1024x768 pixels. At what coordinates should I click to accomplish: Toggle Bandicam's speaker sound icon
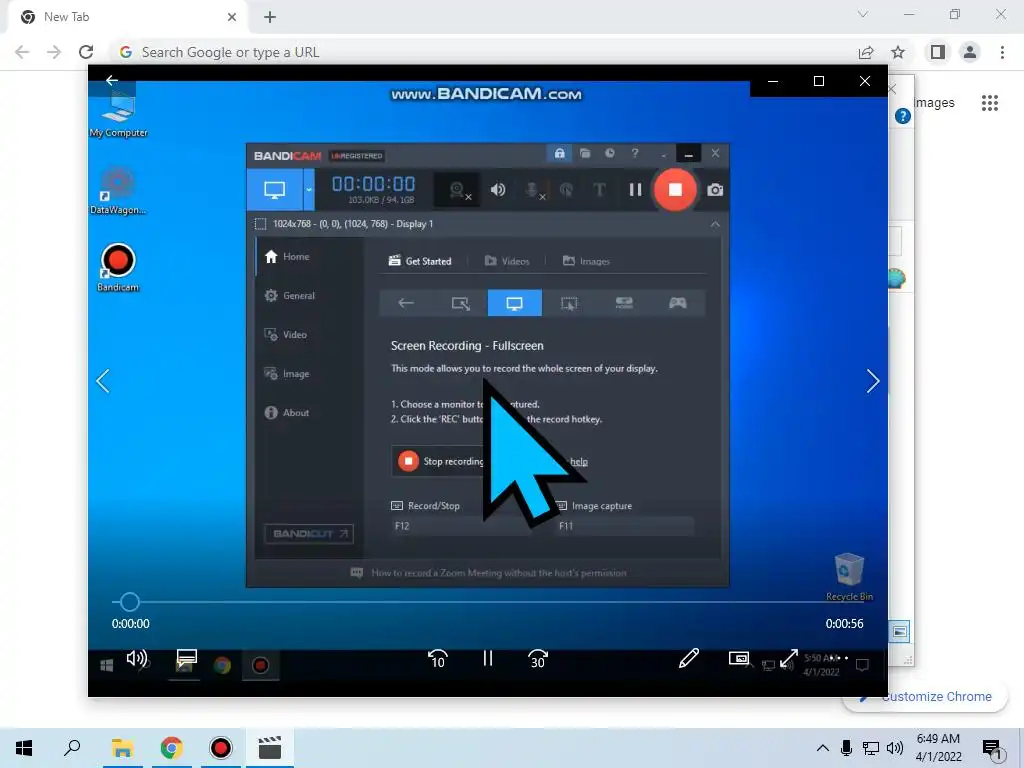[x=498, y=189]
